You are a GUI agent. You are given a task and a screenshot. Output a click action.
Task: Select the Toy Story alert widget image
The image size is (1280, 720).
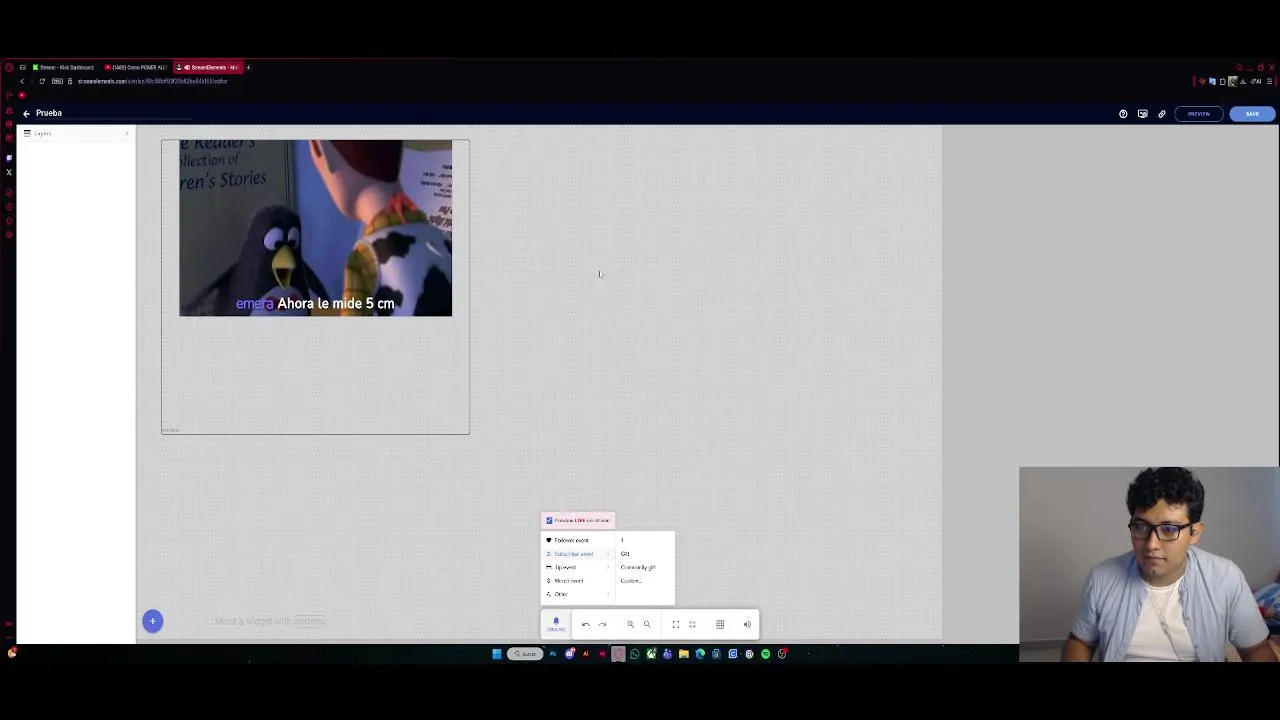[315, 228]
